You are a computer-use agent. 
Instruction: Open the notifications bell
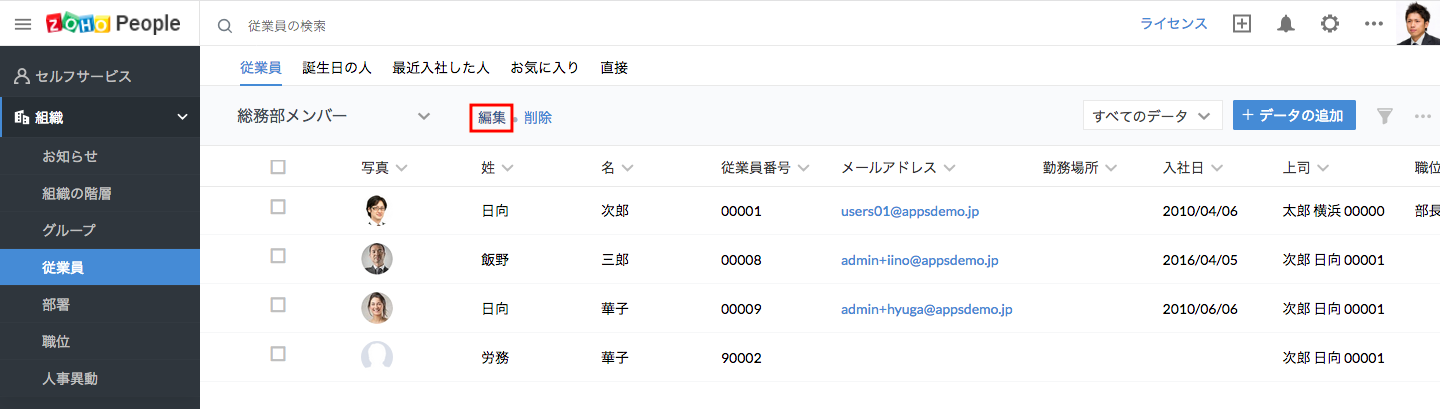click(x=1286, y=24)
